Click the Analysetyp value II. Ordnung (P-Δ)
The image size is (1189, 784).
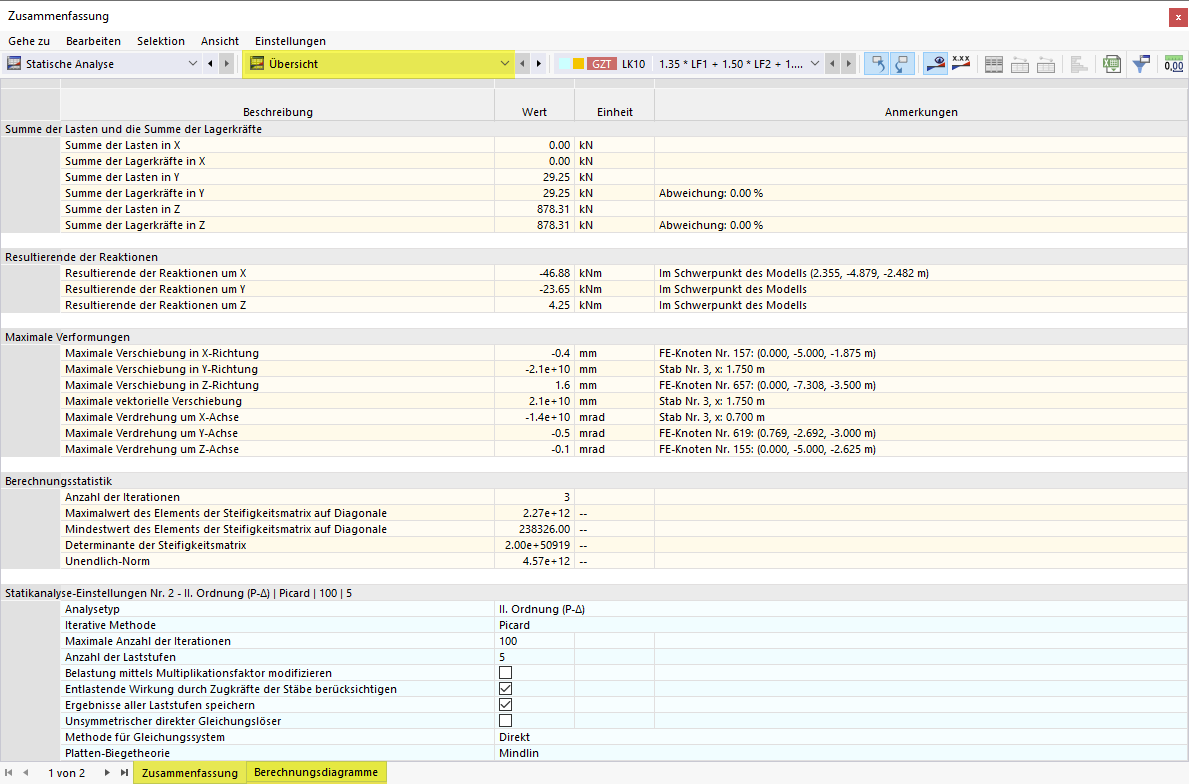coord(541,609)
